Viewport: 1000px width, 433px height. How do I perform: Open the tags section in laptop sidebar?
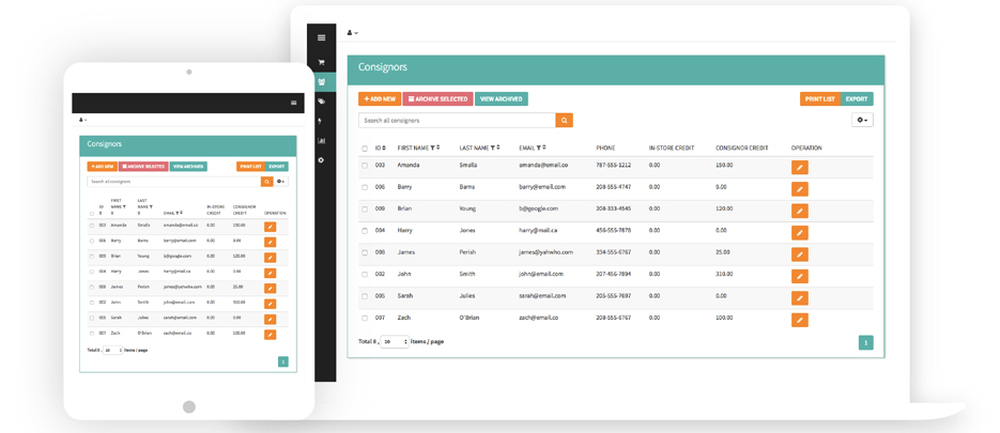pyautogui.click(x=321, y=101)
